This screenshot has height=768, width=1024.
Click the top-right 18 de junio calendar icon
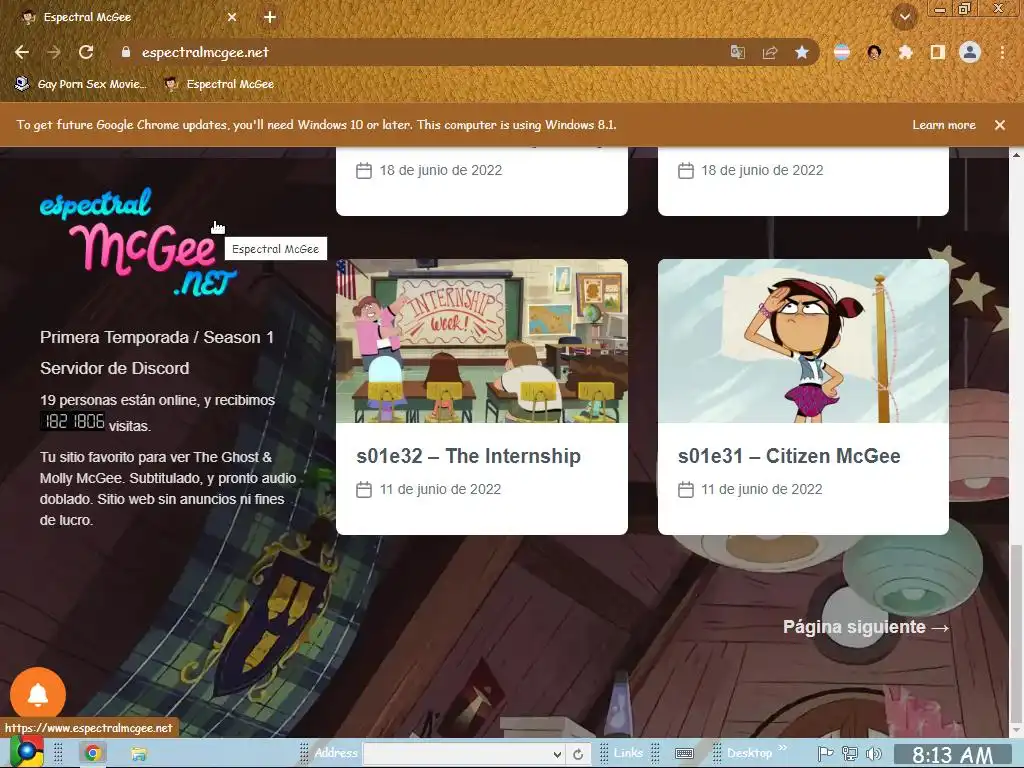pos(686,170)
